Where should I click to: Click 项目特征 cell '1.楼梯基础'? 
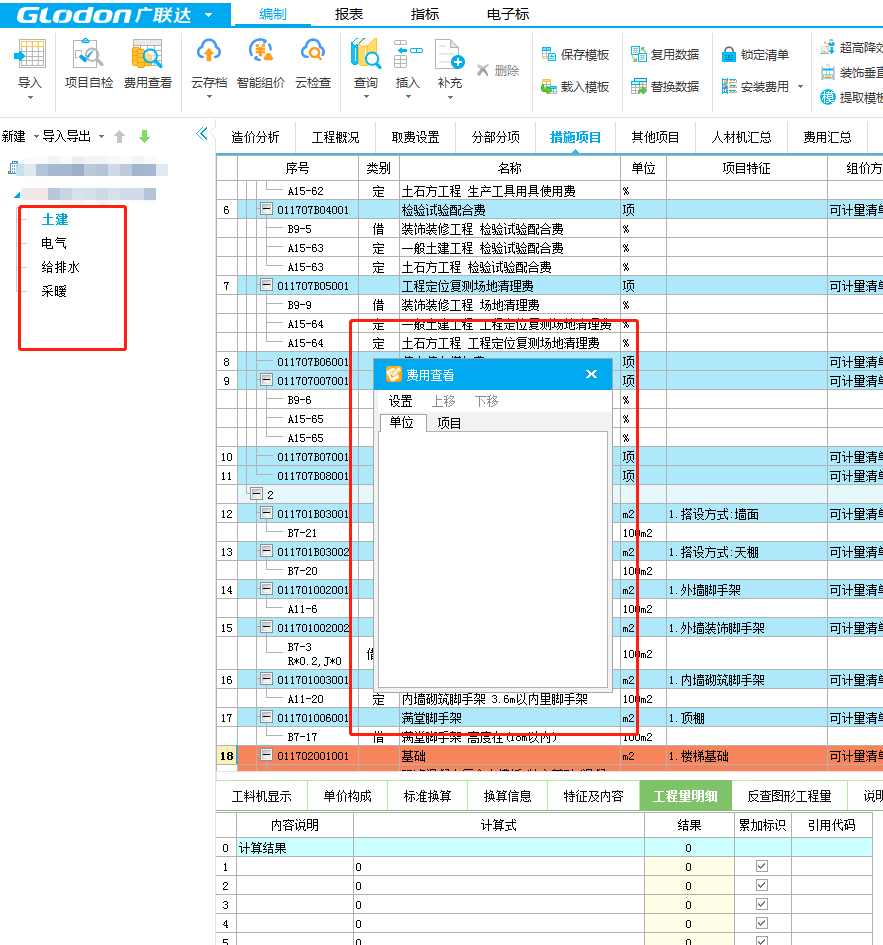(746, 756)
